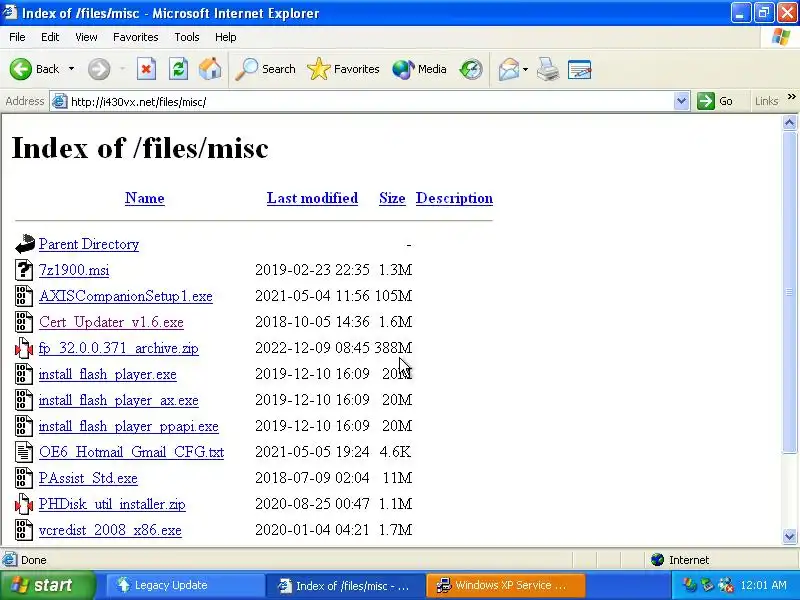800x600 pixels.
Task: Open the Edit menu
Action: [50, 37]
